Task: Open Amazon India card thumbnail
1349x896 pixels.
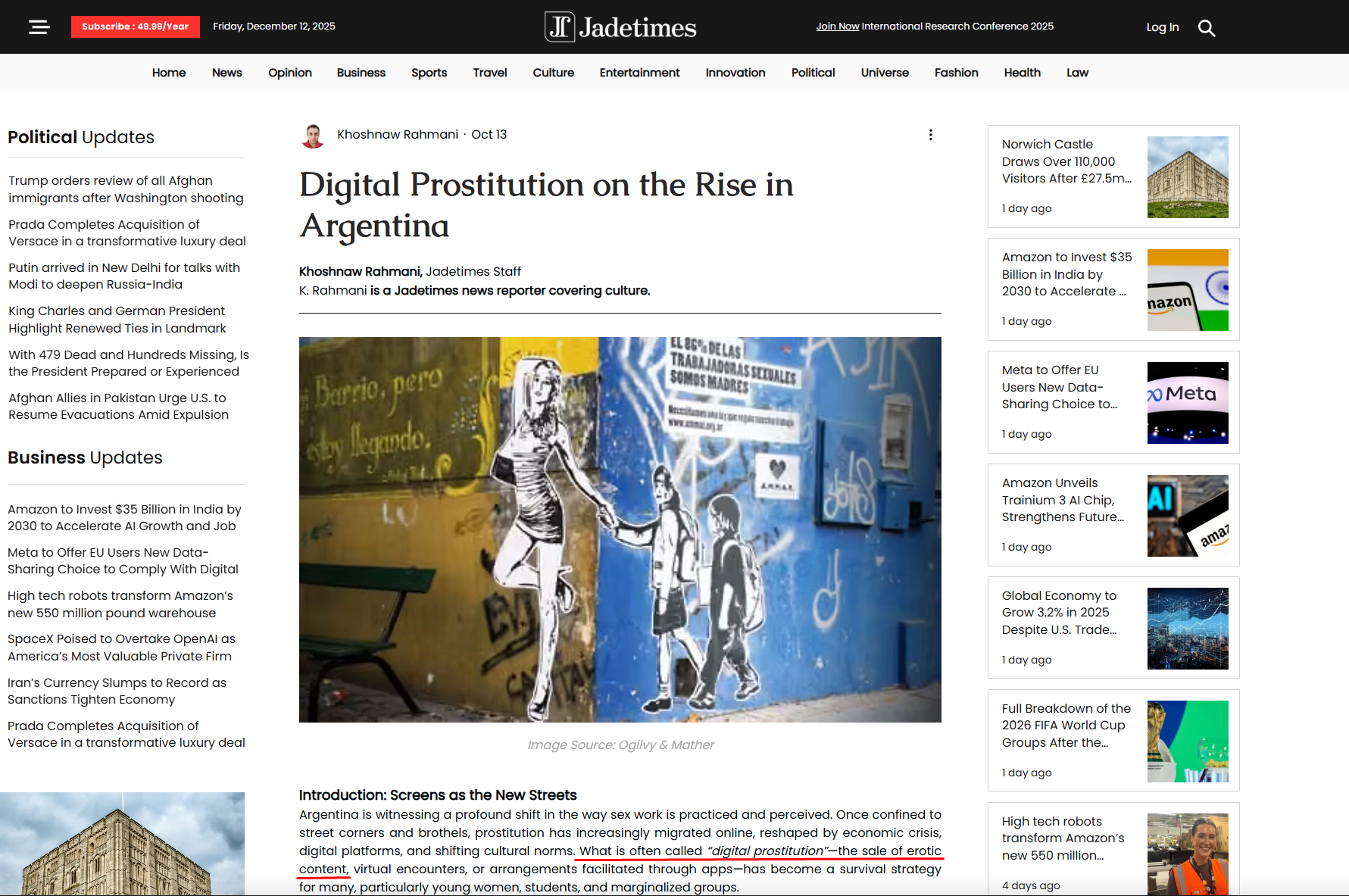Action: 1188,290
